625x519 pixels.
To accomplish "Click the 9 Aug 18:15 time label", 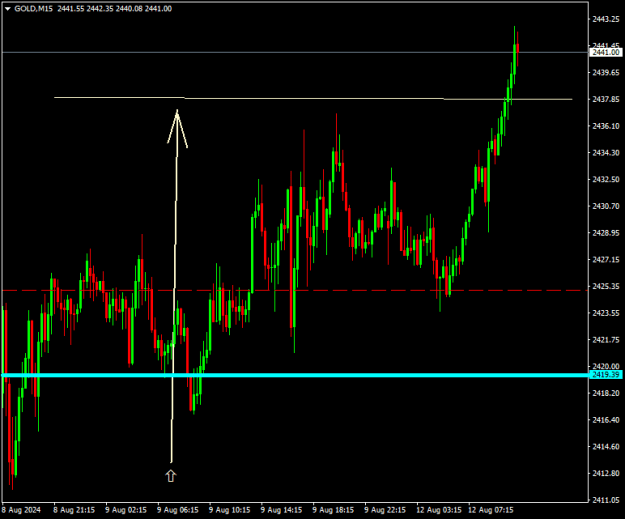I will coord(333,510).
